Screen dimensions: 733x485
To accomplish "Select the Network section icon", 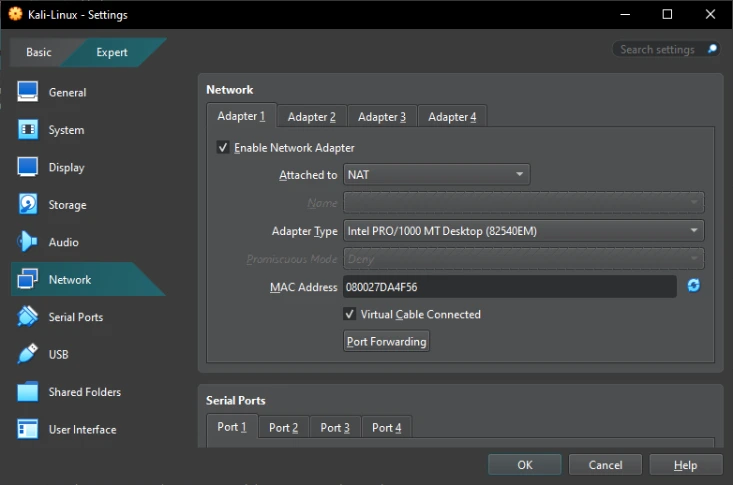I will click(x=28, y=279).
